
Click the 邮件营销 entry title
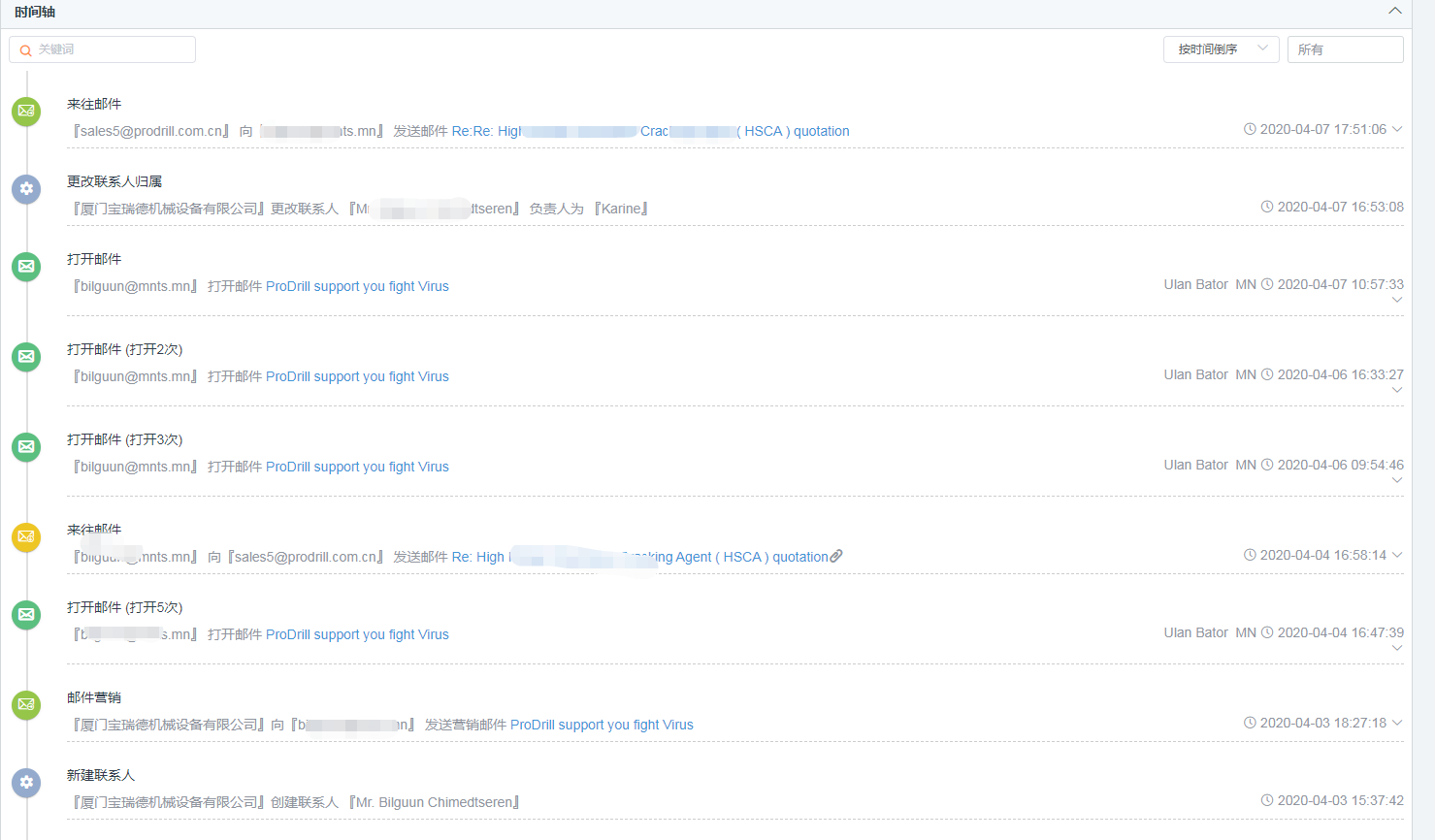click(94, 697)
